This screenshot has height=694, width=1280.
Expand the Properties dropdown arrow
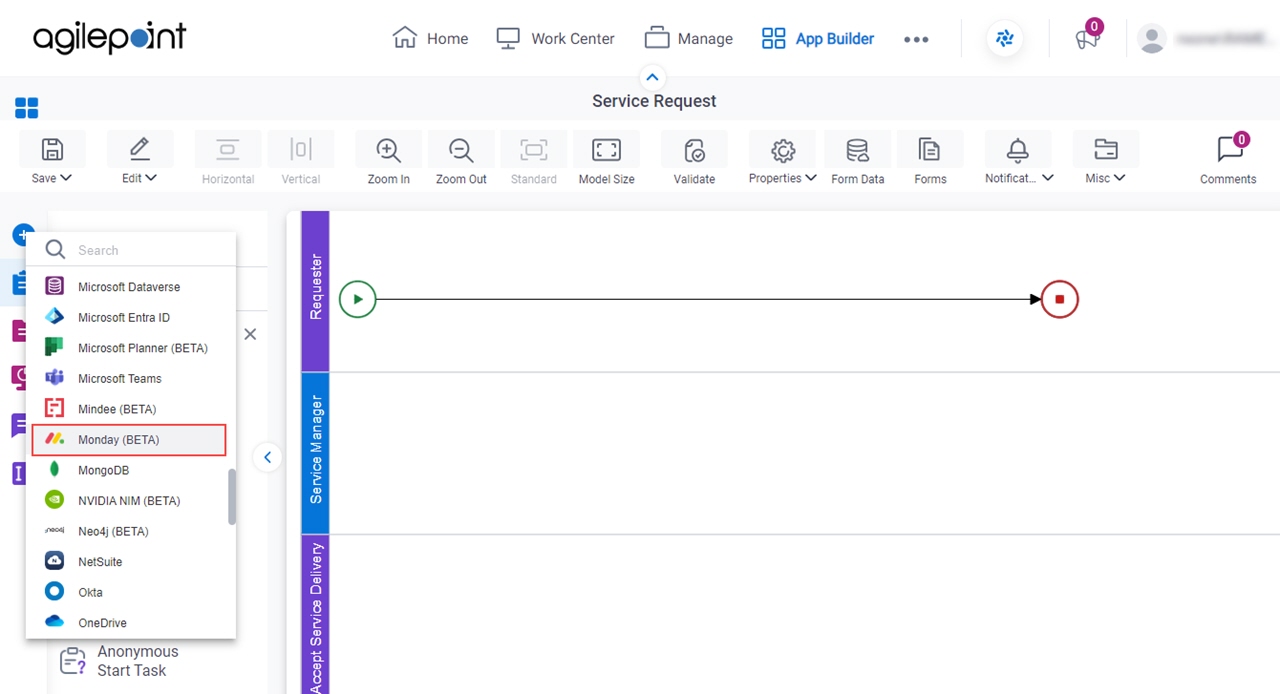[x=810, y=178]
